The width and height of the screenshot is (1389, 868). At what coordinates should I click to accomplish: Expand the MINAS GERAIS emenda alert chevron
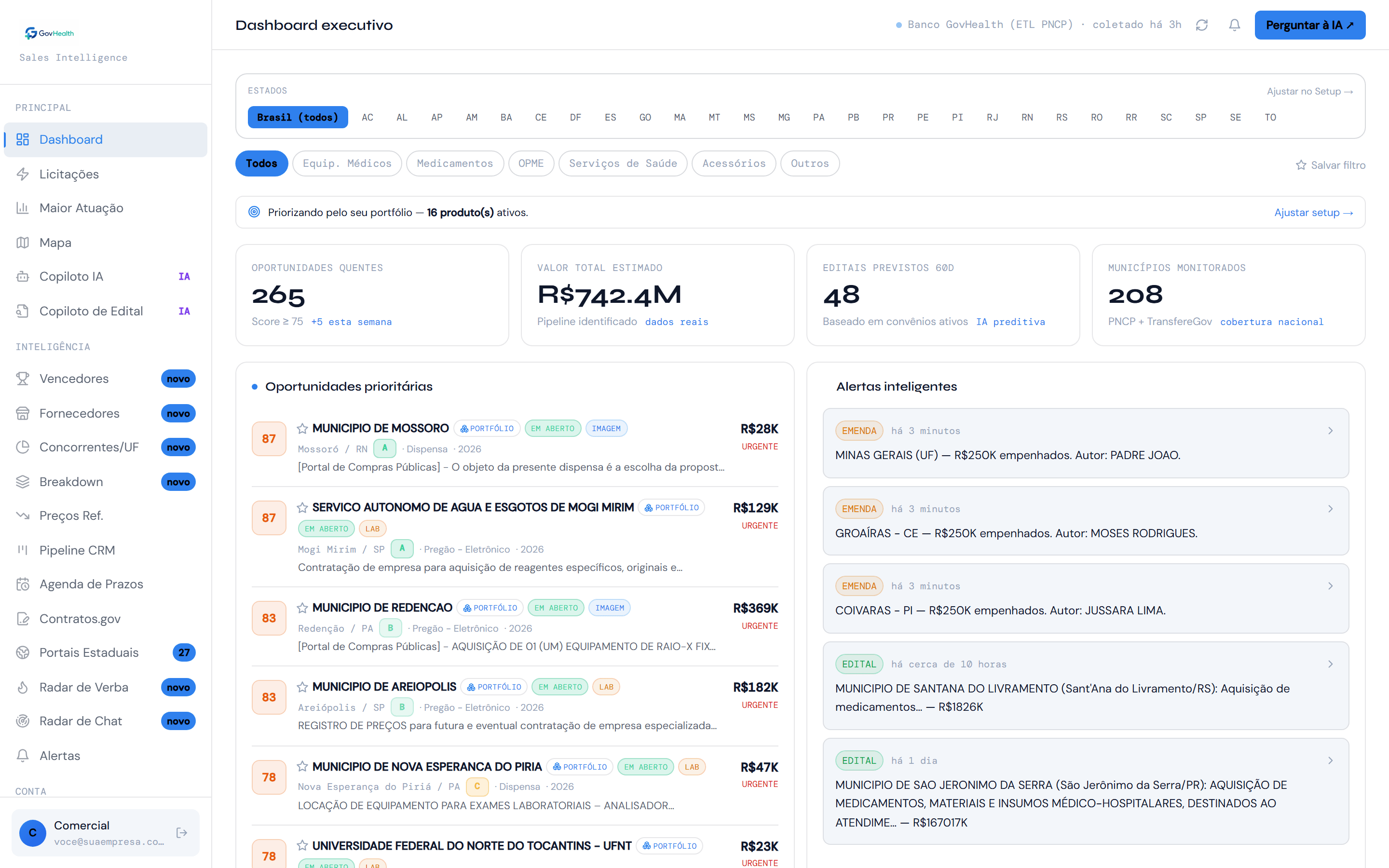(1331, 431)
